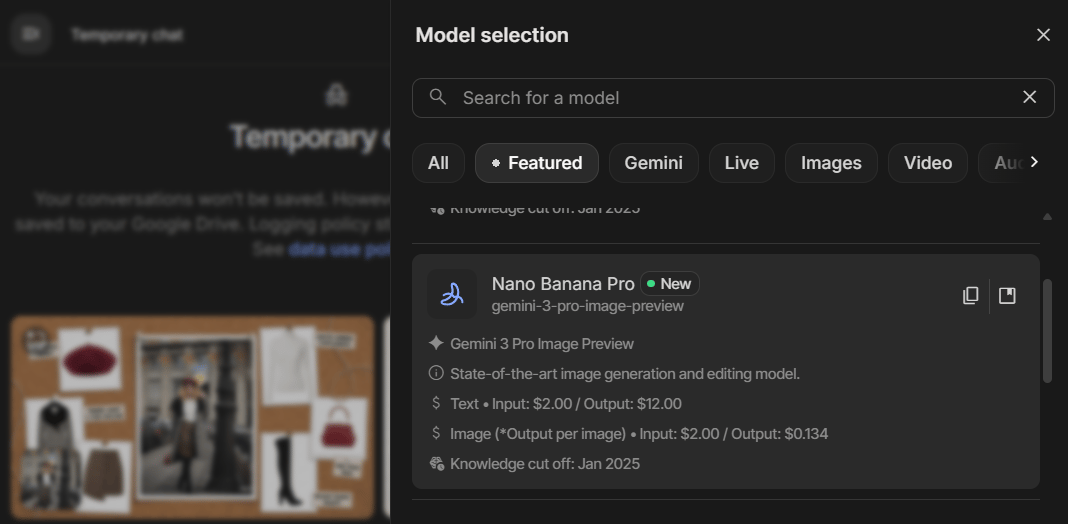Click the scroll-up arrow of model list
The image size is (1068, 524).
pos(1047,216)
